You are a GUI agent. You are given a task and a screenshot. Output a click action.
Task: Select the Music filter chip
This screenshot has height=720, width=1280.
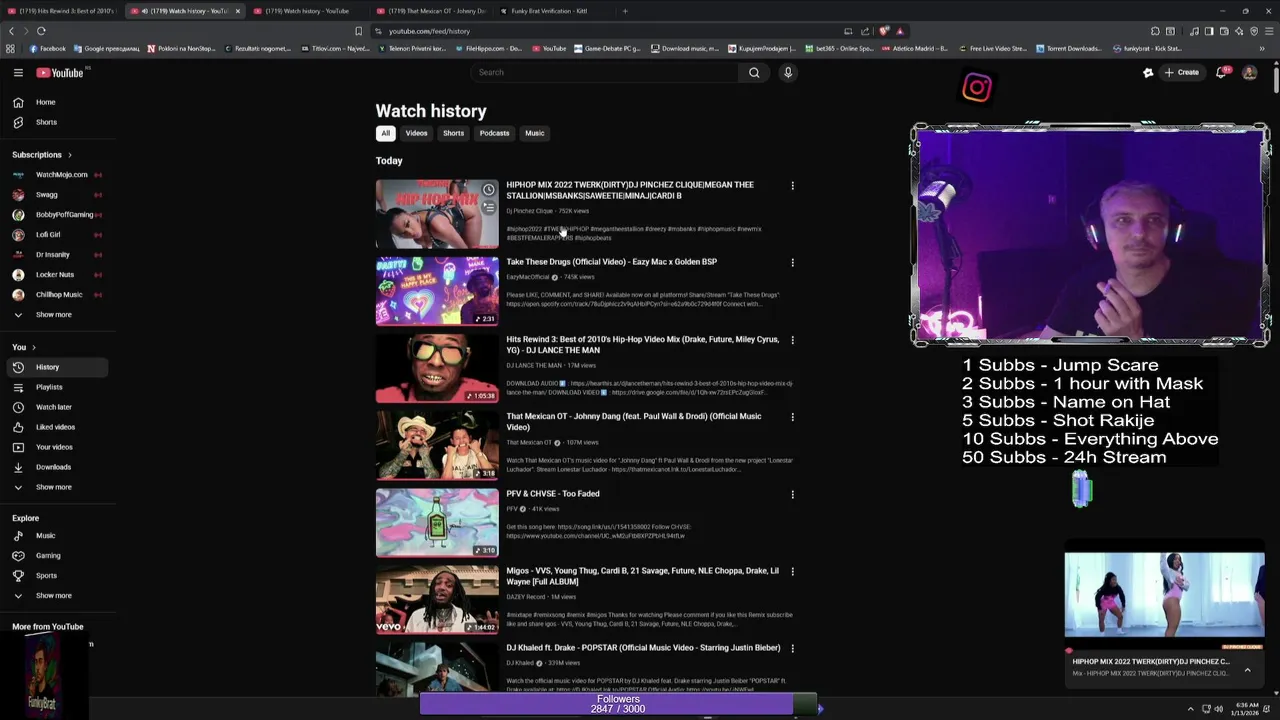535,133
